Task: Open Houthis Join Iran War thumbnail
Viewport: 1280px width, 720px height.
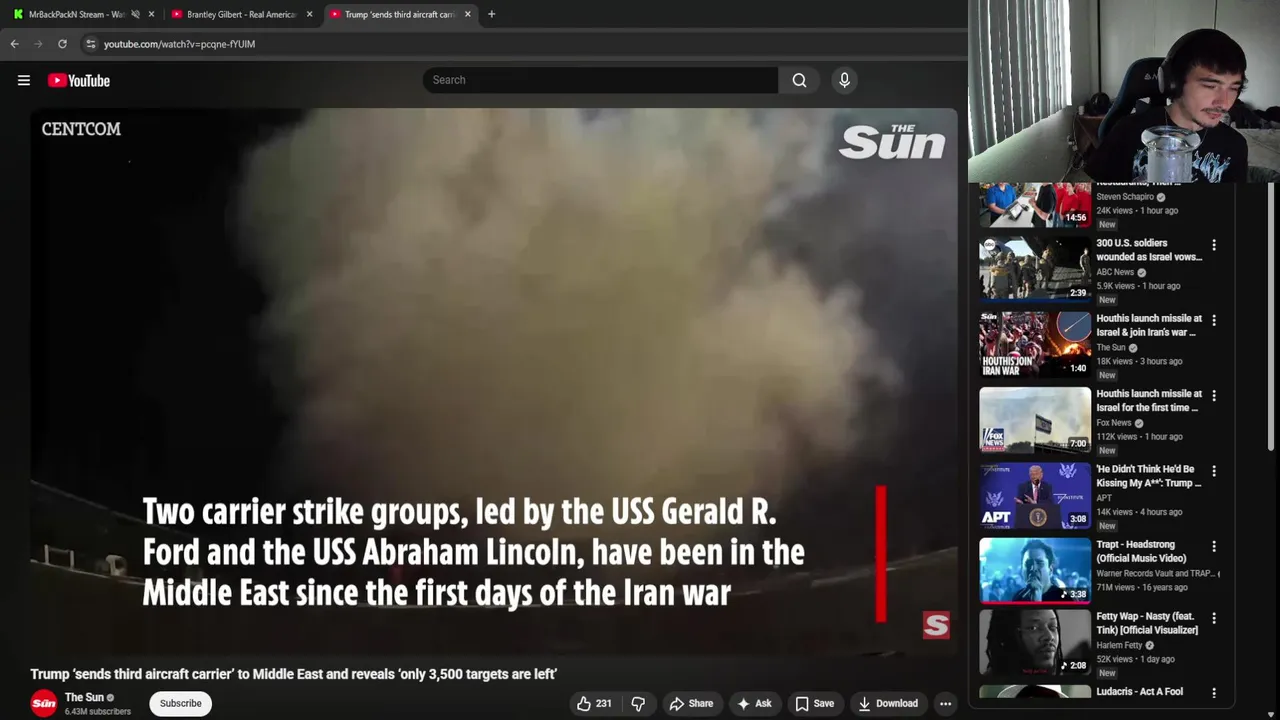Action: [1035, 344]
